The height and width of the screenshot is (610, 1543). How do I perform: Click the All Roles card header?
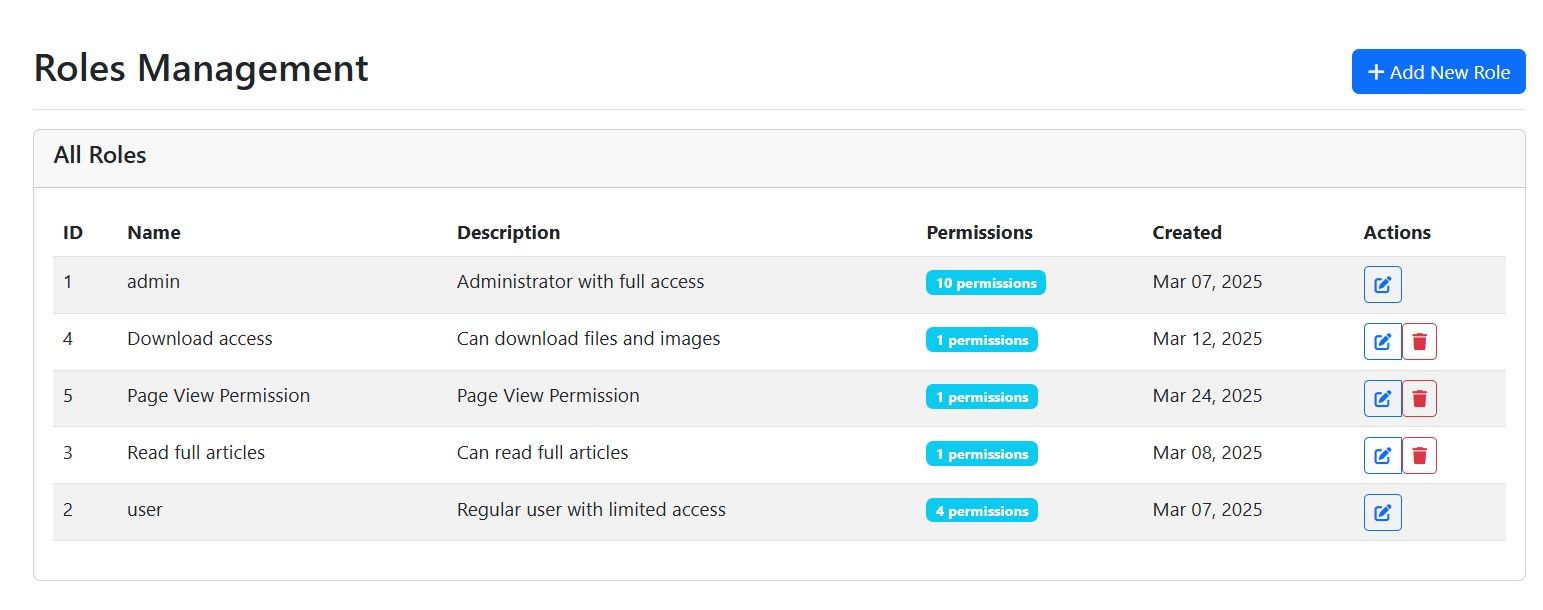(100, 156)
